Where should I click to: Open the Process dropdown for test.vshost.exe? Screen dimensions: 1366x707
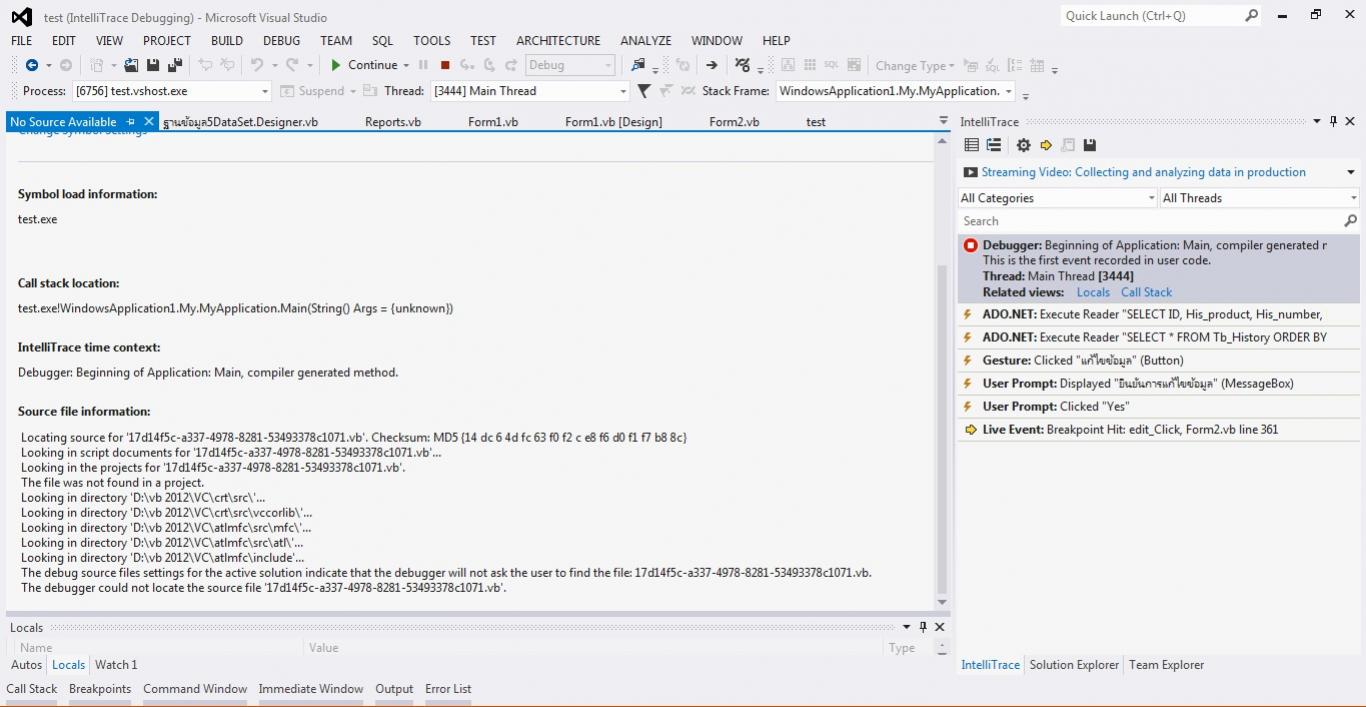click(x=265, y=91)
